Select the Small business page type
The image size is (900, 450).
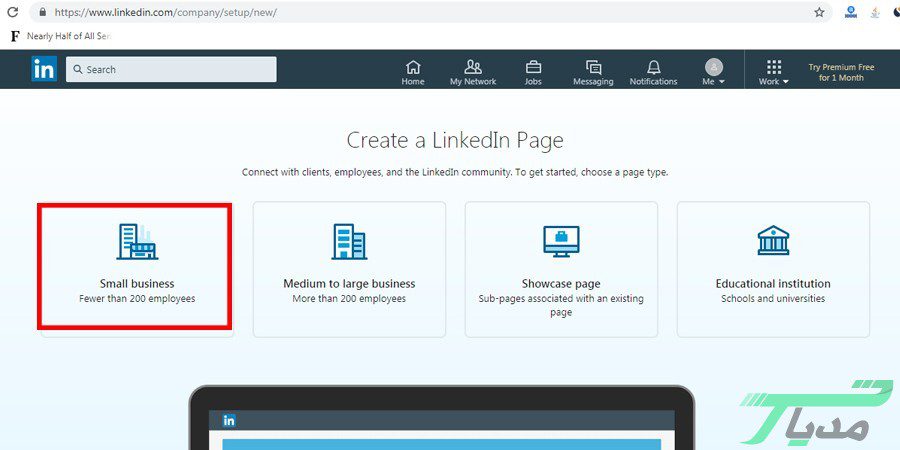(136, 267)
